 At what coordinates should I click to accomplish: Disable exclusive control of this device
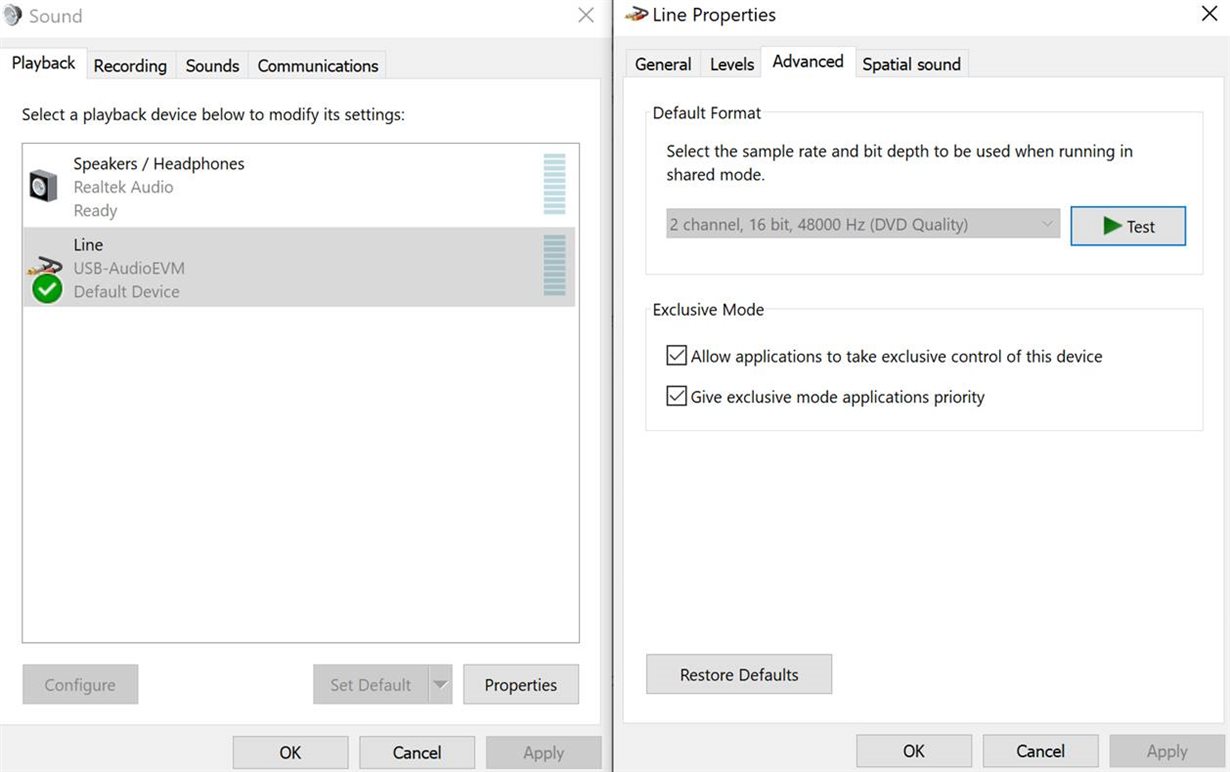(x=677, y=356)
